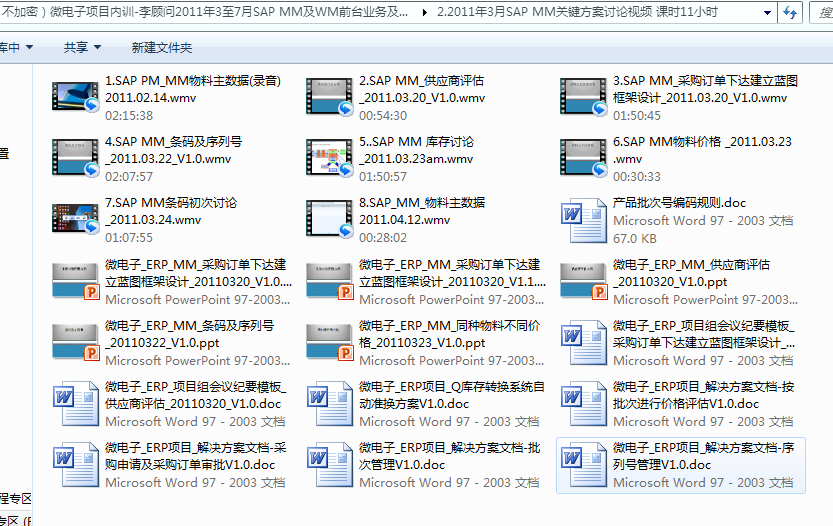Image resolution: width=833 pixels, height=526 pixels.
Task: Open address bar history dropdown arrow
Action: click(x=767, y=13)
